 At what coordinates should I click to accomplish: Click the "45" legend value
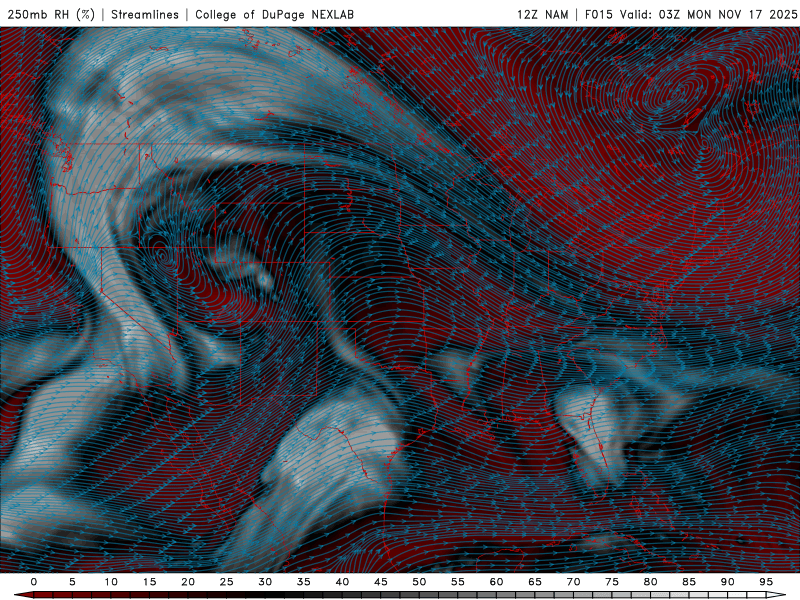coord(381,582)
